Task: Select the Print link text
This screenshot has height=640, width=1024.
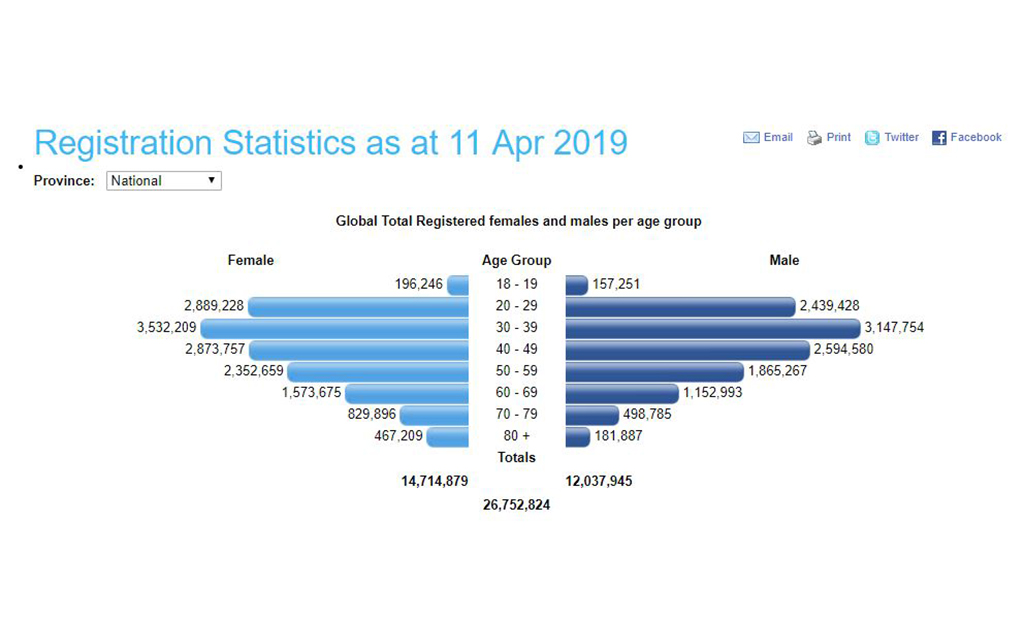Action: [x=839, y=137]
